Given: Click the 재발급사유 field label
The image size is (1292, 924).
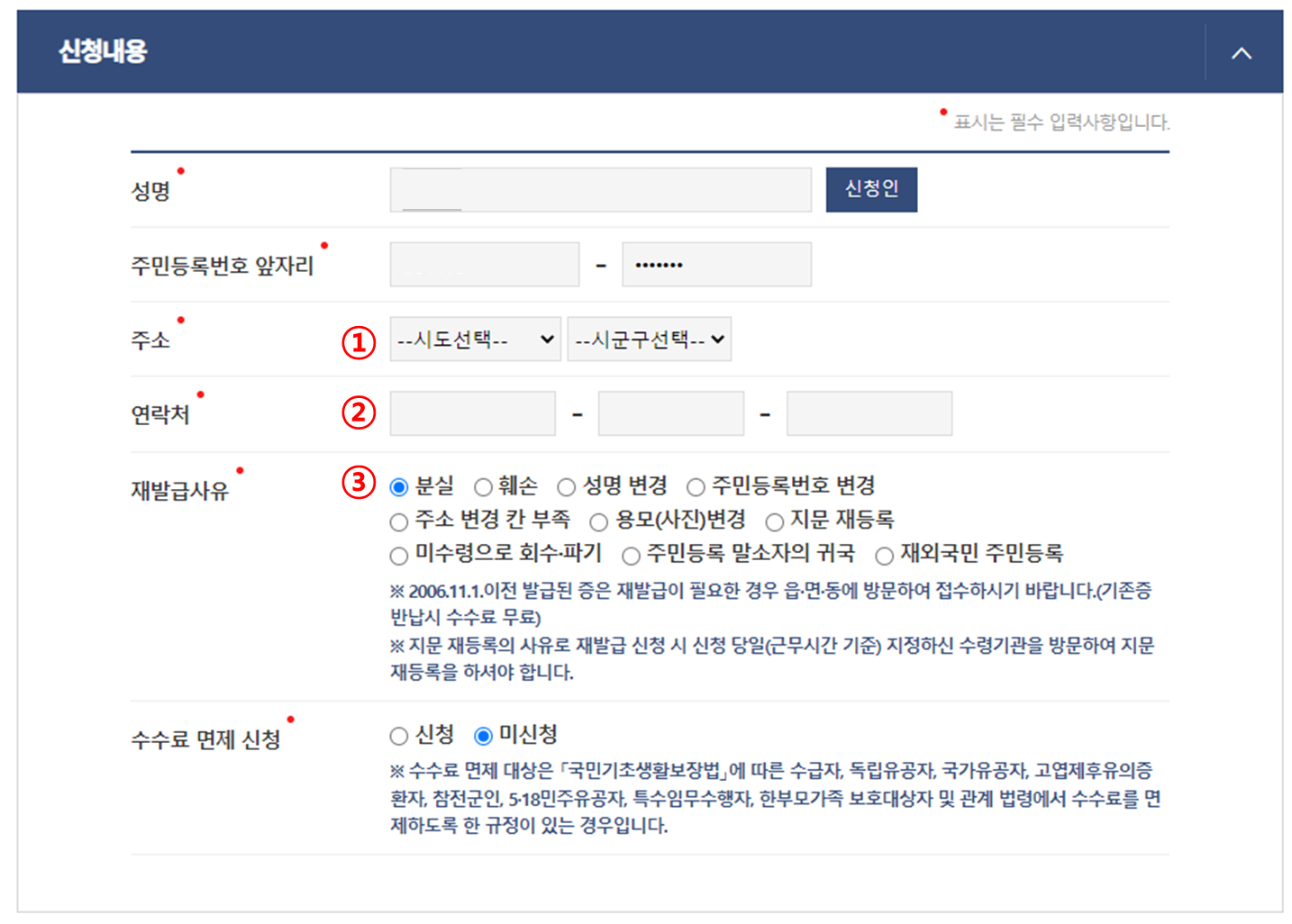Looking at the screenshot, I should 180,491.
